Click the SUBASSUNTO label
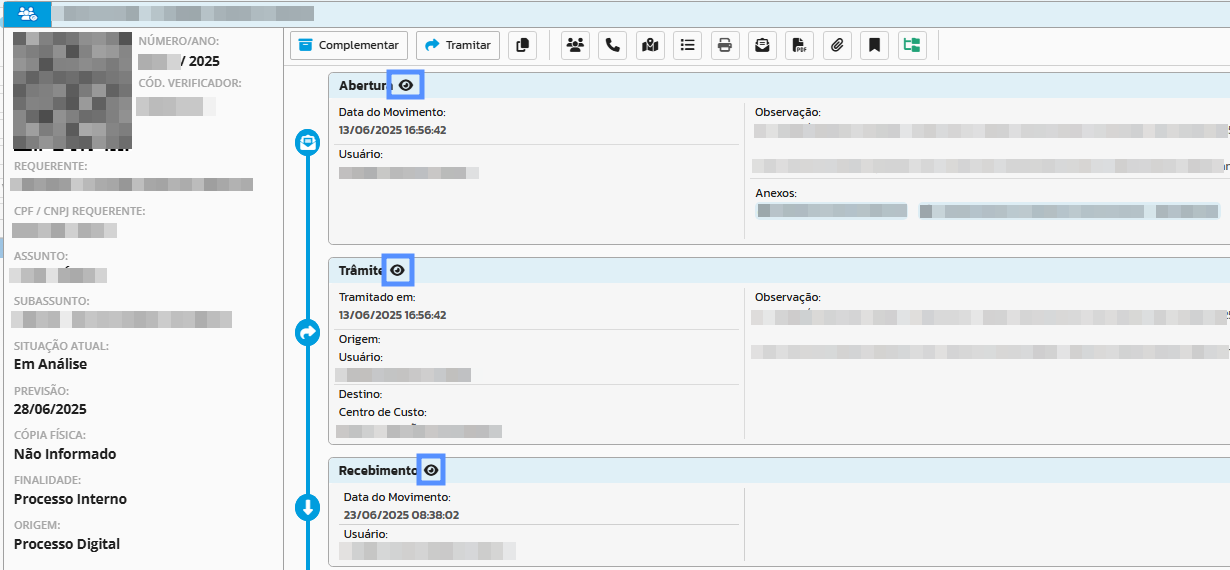 (52, 301)
